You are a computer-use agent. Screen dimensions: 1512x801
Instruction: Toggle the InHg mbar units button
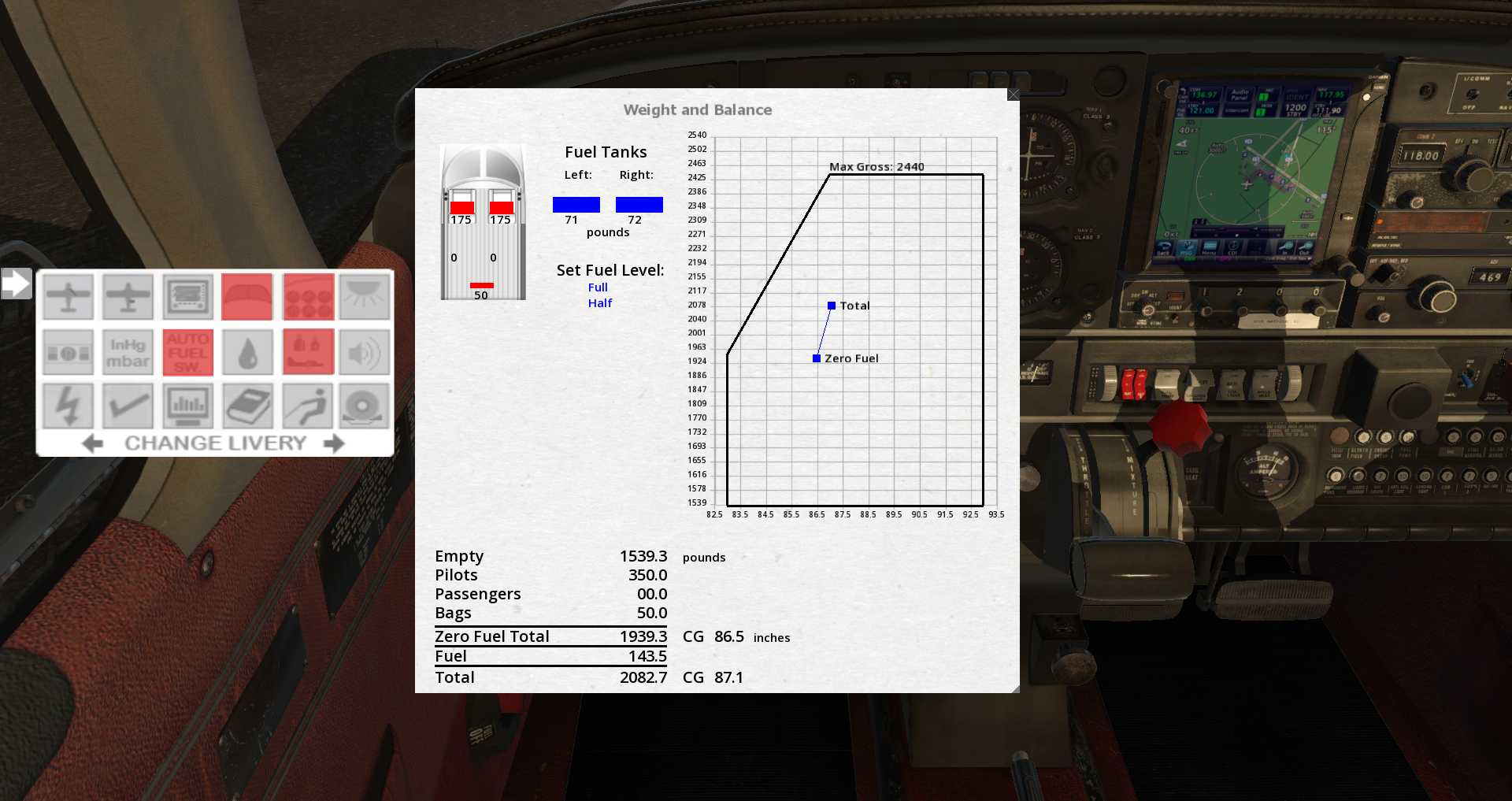[x=128, y=352]
